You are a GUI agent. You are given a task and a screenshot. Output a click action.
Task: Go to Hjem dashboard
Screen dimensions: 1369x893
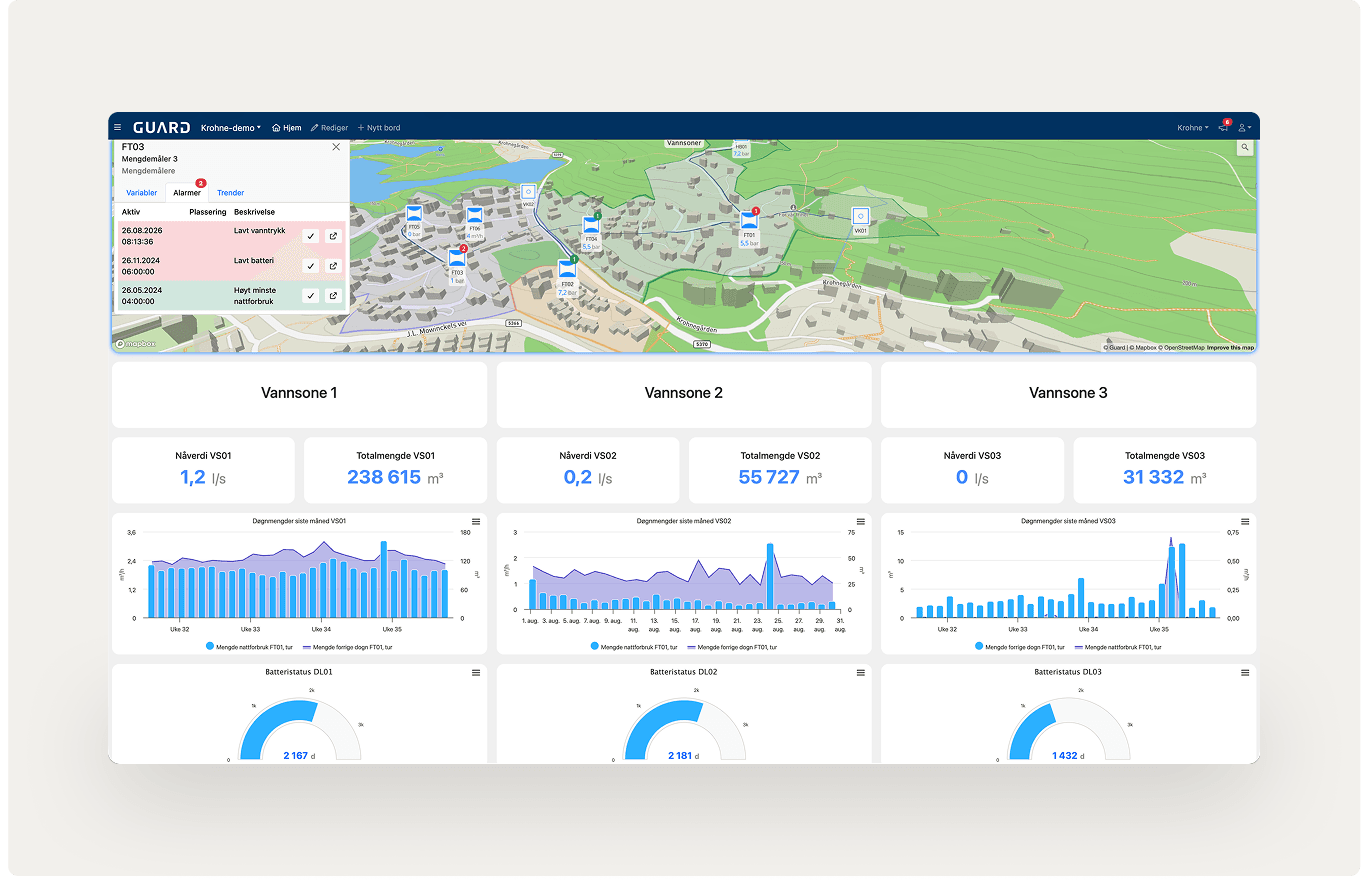(286, 128)
